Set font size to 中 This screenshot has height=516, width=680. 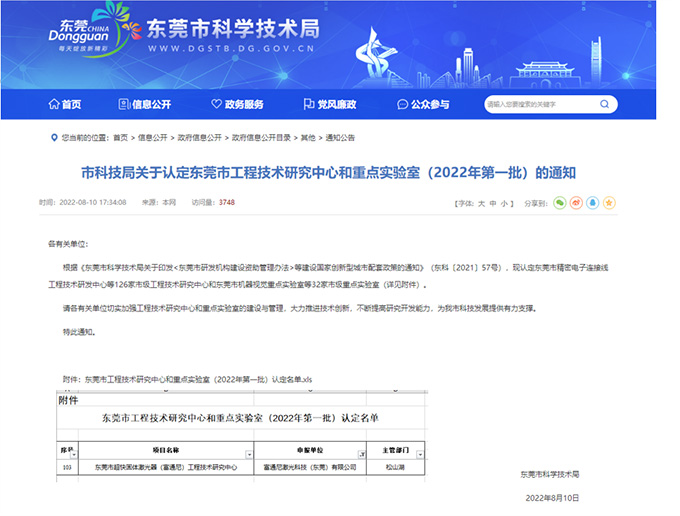coord(493,203)
